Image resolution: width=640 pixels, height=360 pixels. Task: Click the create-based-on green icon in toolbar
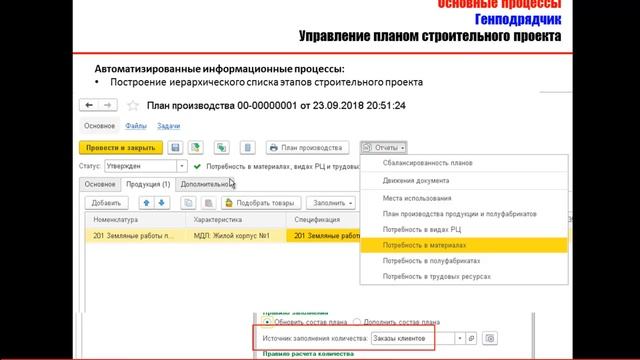pos(222,148)
